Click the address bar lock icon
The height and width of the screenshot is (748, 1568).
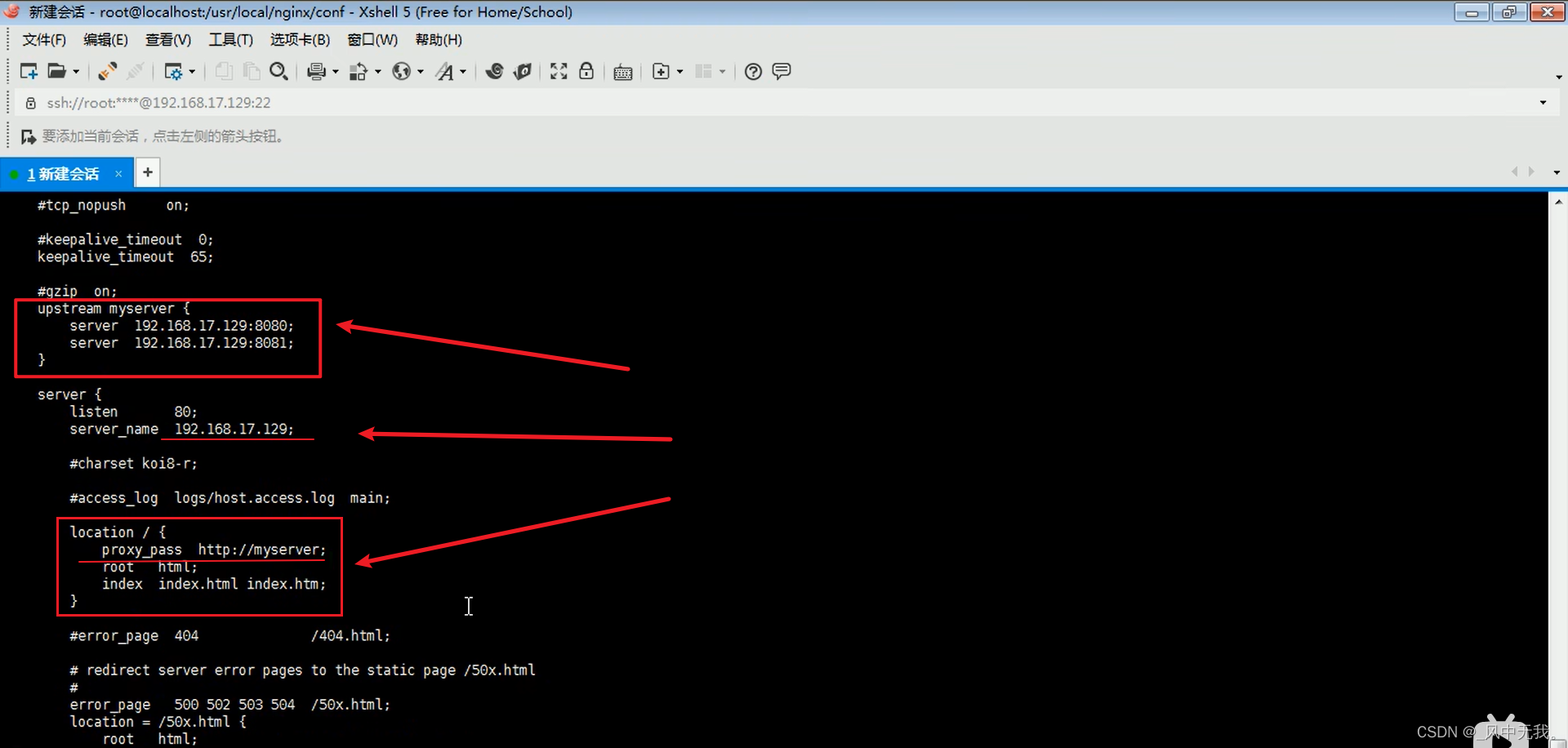pyautogui.click(x=31, y=103)
